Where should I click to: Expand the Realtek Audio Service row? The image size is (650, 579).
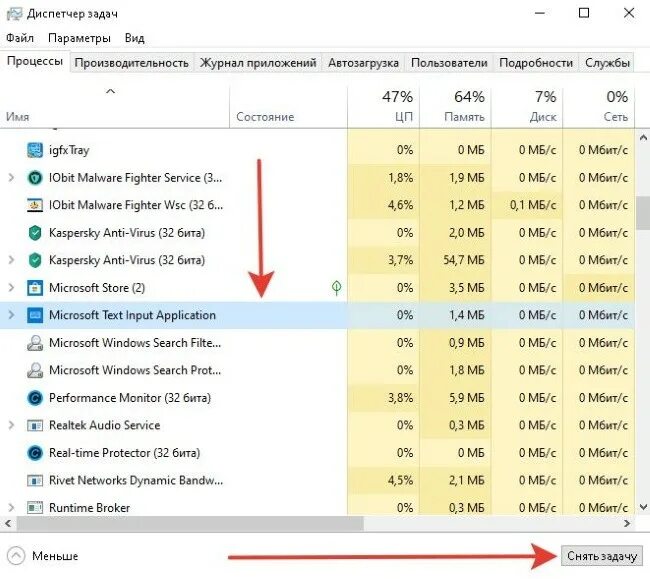tap(11, 425)
